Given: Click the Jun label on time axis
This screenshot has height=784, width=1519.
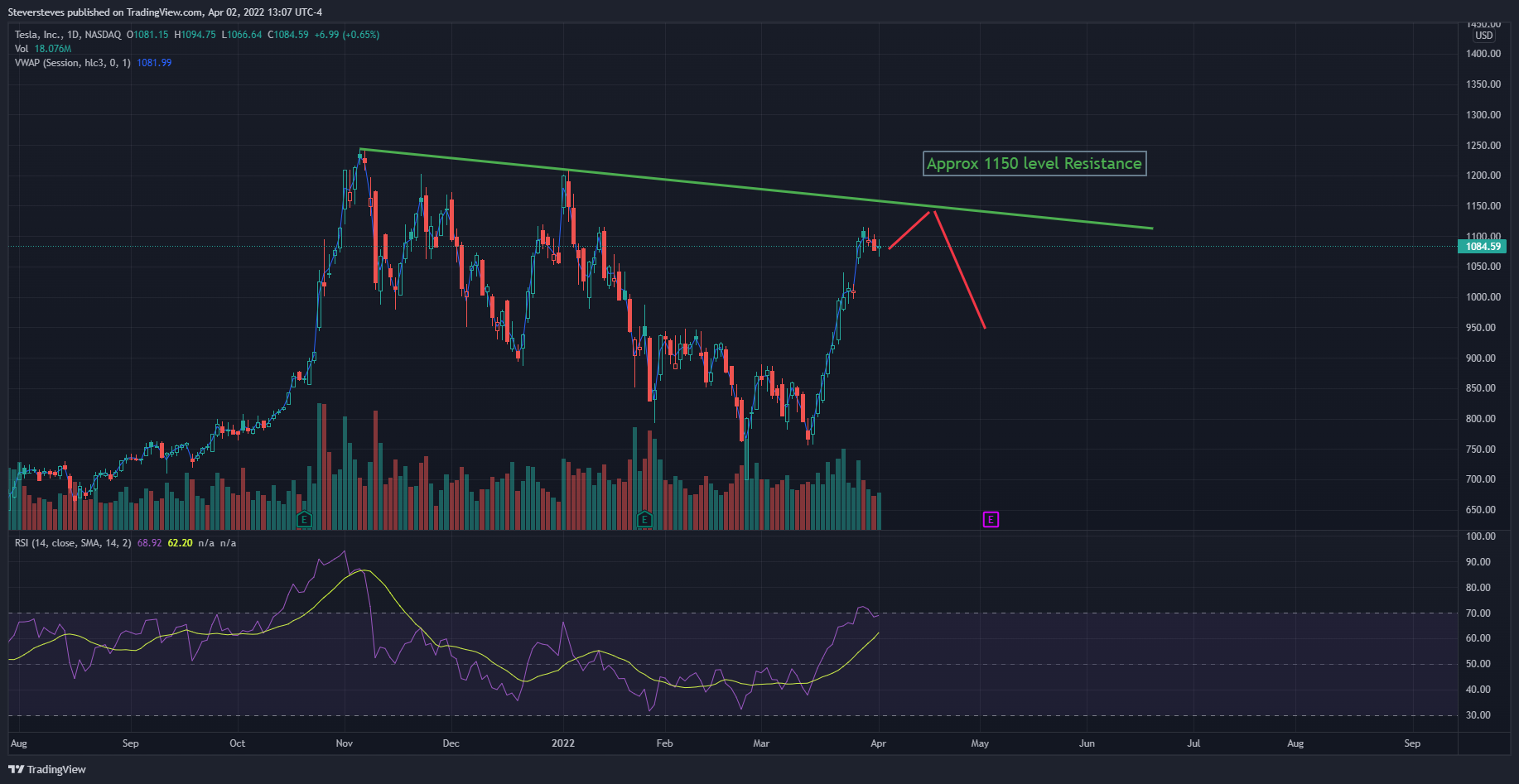Looking at the screenshot, I should (1087, 743).
